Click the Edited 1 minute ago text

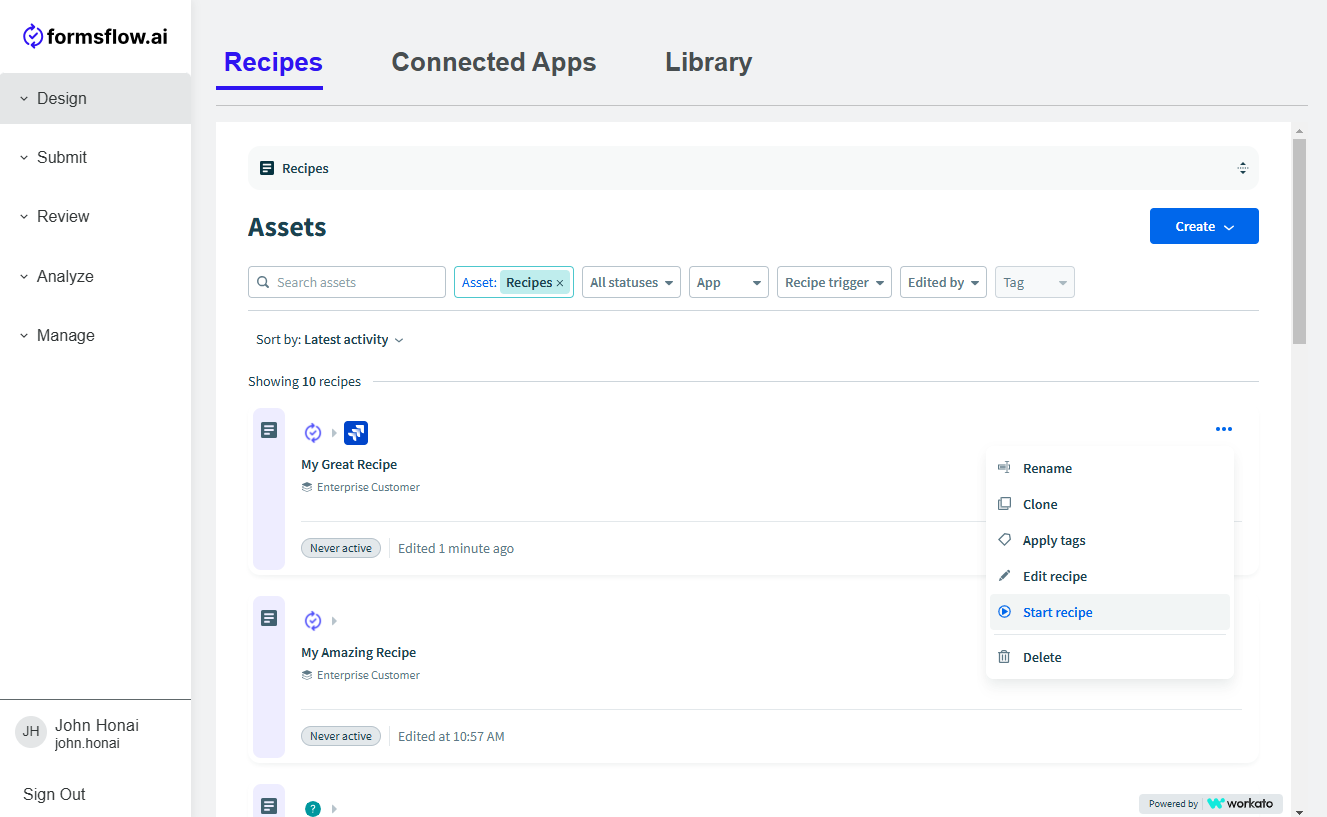point(456,548)
